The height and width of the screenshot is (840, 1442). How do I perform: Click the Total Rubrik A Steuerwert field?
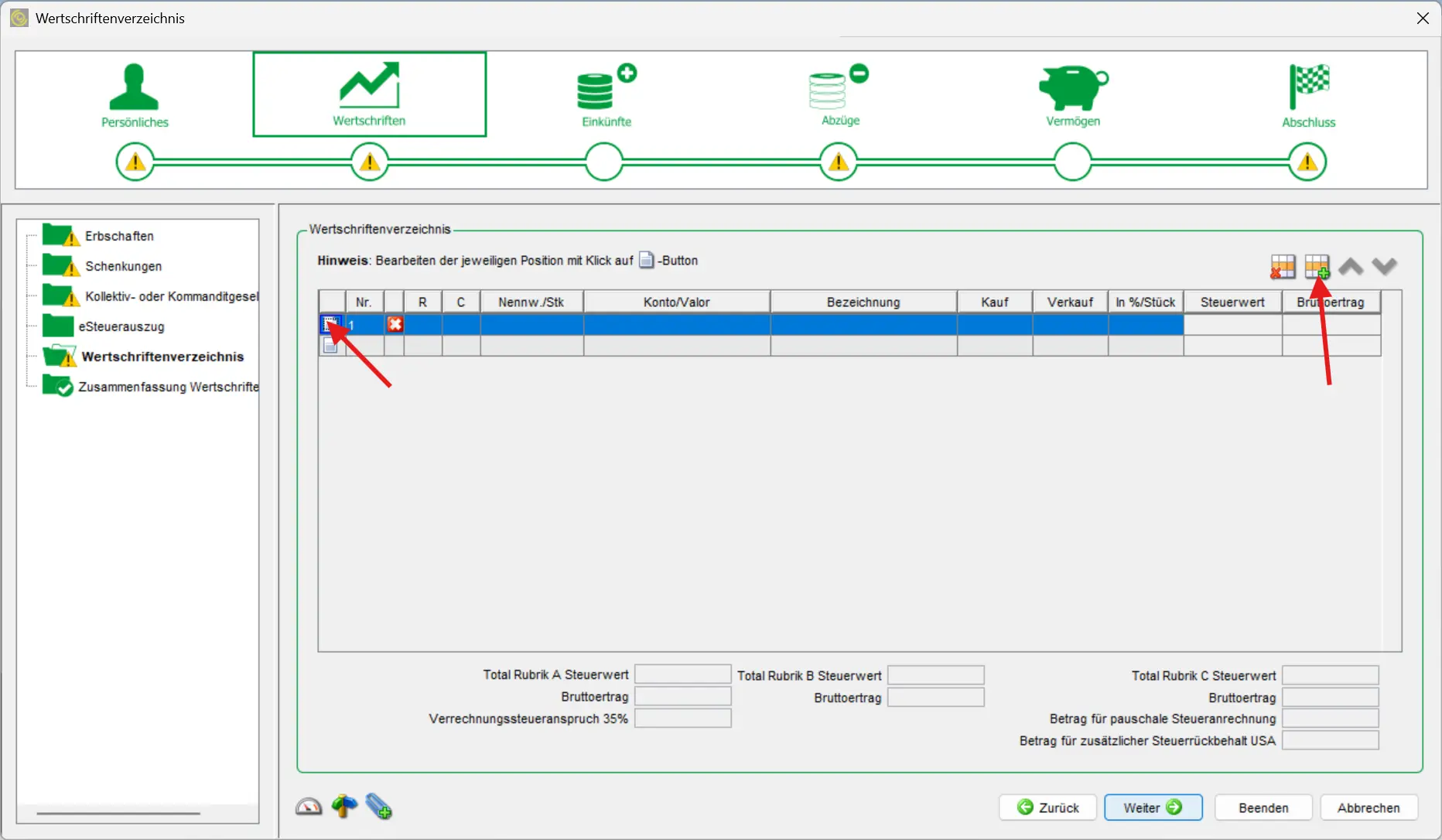[682, 674]
